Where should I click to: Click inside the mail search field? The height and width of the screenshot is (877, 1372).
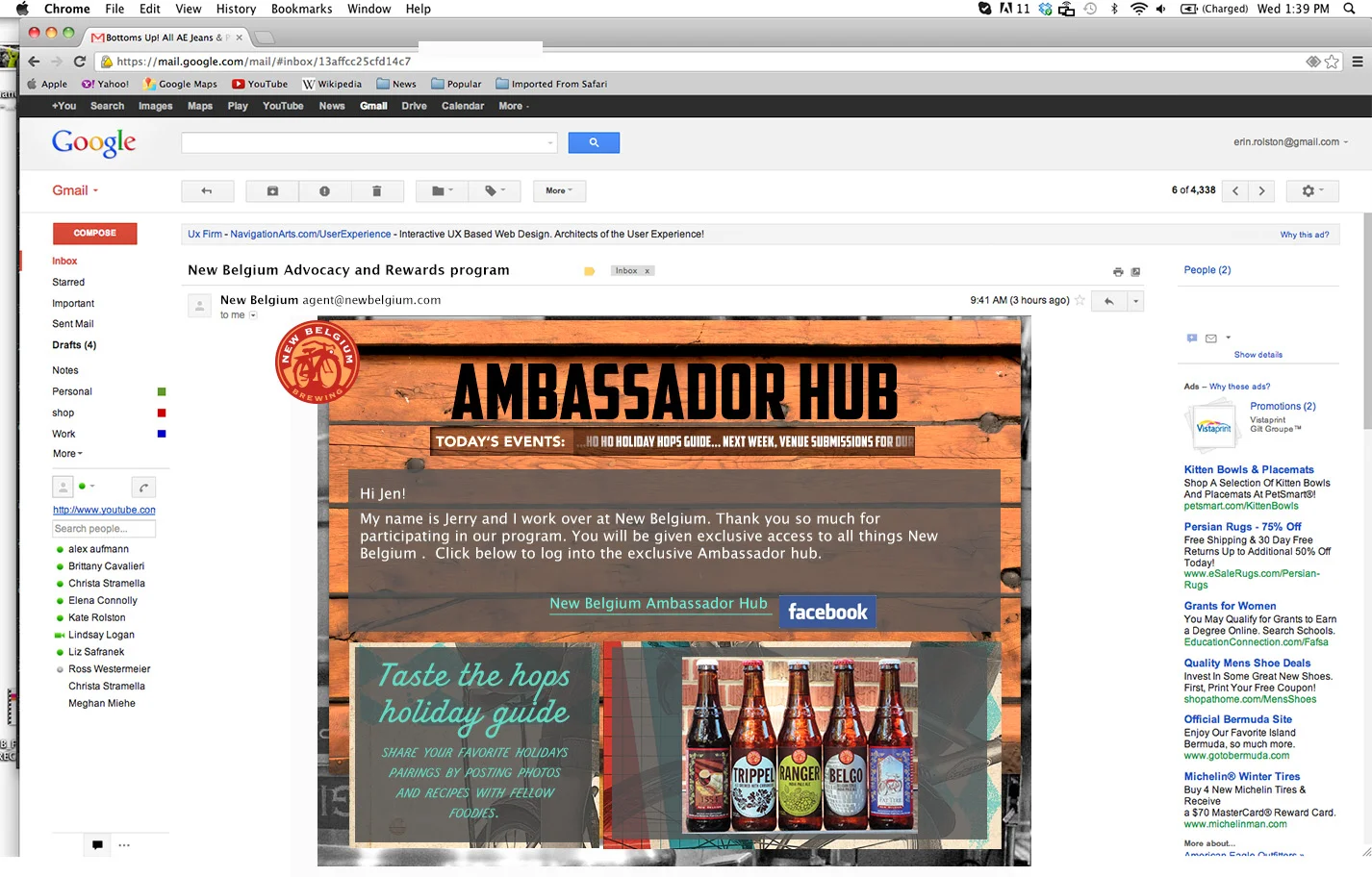(x=366, y=142)
